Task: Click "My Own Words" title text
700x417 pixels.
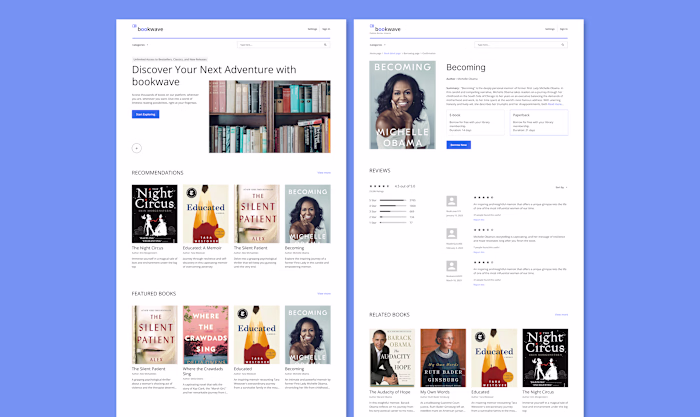Action: pyautogui.click(x=435, y=392)
